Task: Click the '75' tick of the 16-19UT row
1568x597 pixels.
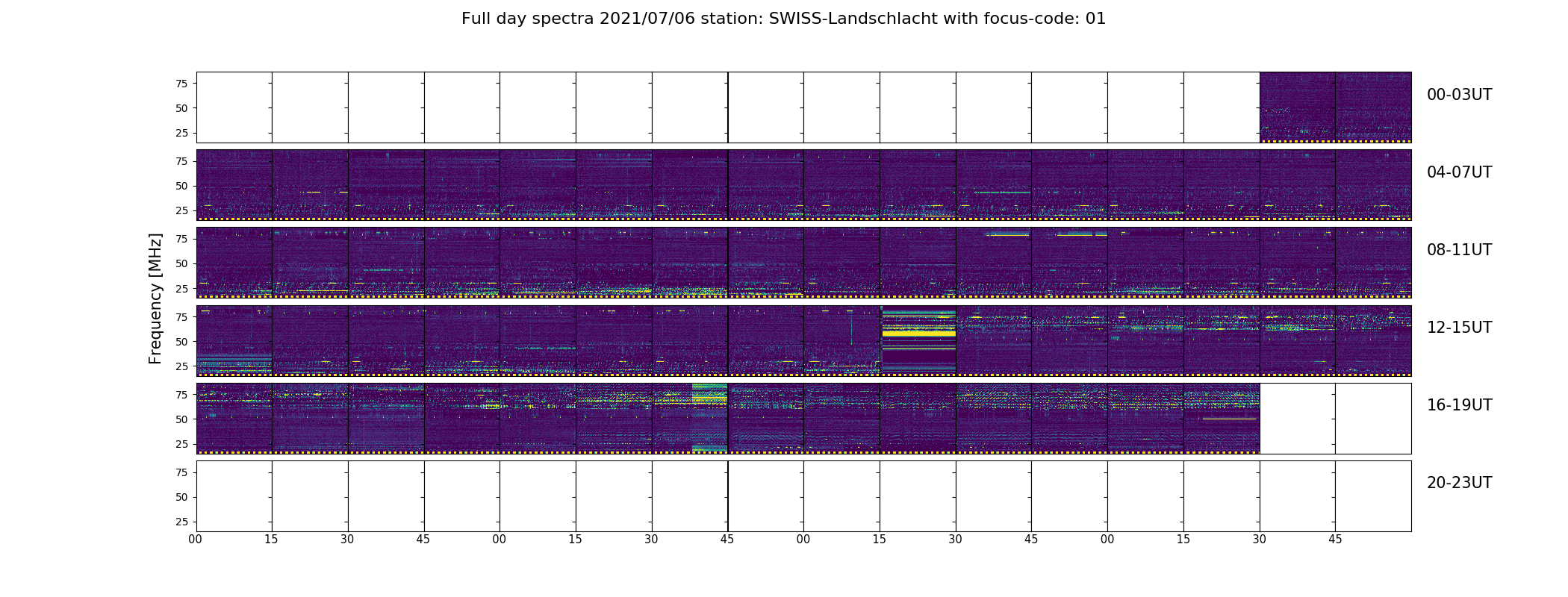Action: coord(181,395)
